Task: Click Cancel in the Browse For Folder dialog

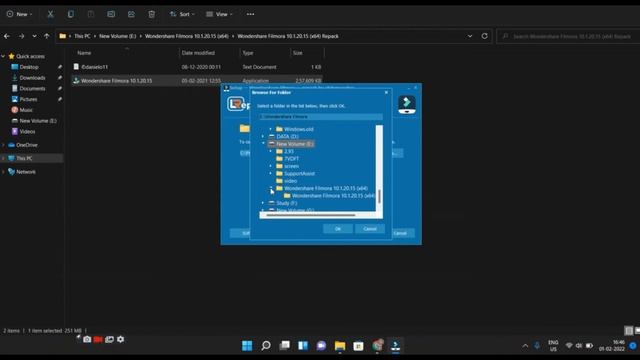Action: (x=370, y=229)
